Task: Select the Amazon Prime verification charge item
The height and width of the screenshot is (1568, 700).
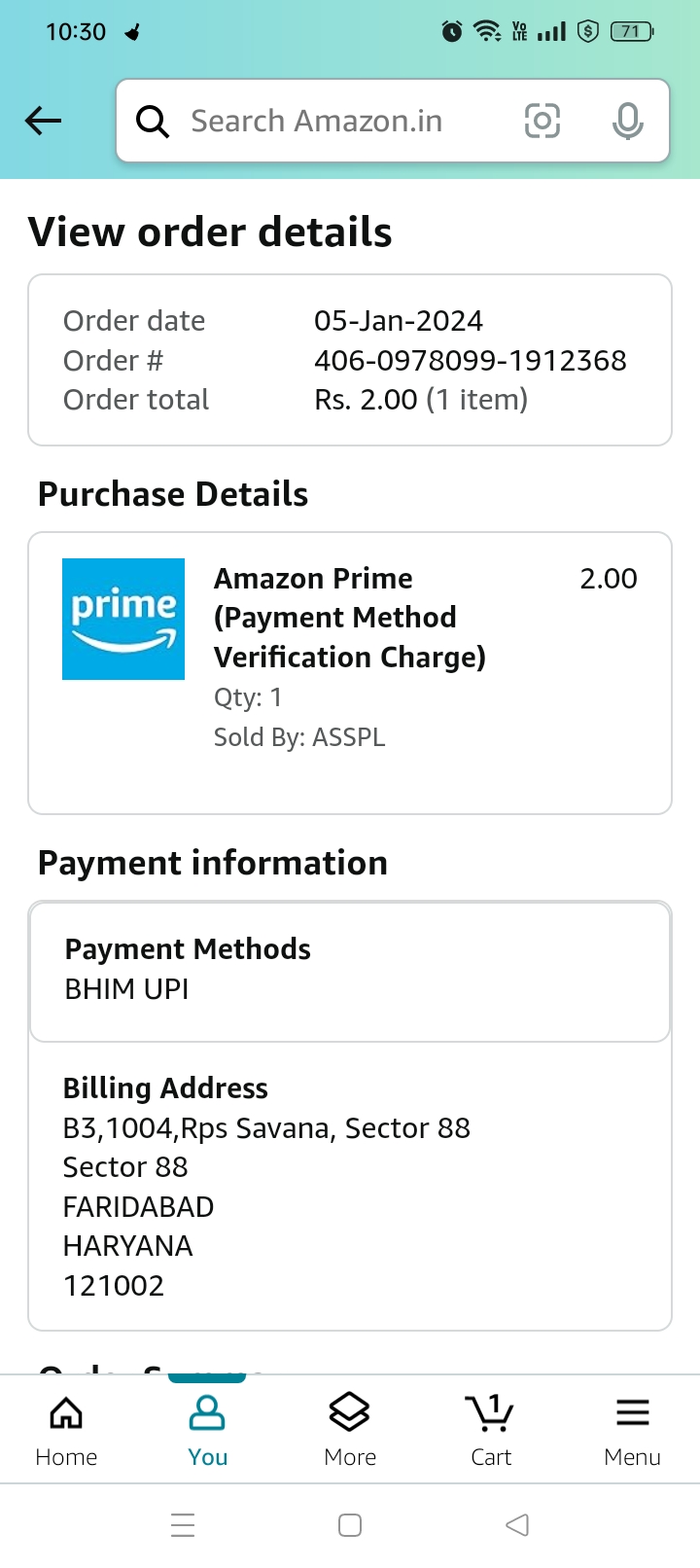Action: (x=350, y=618)
